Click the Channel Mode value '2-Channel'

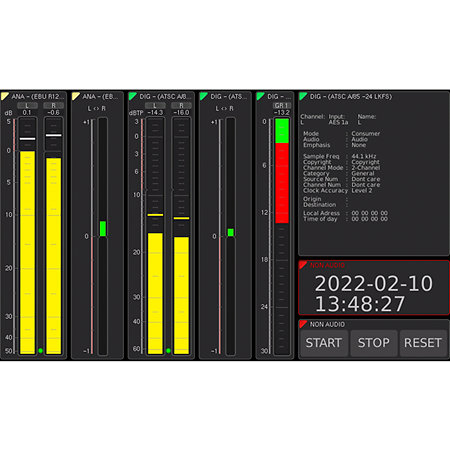point(366,168)
